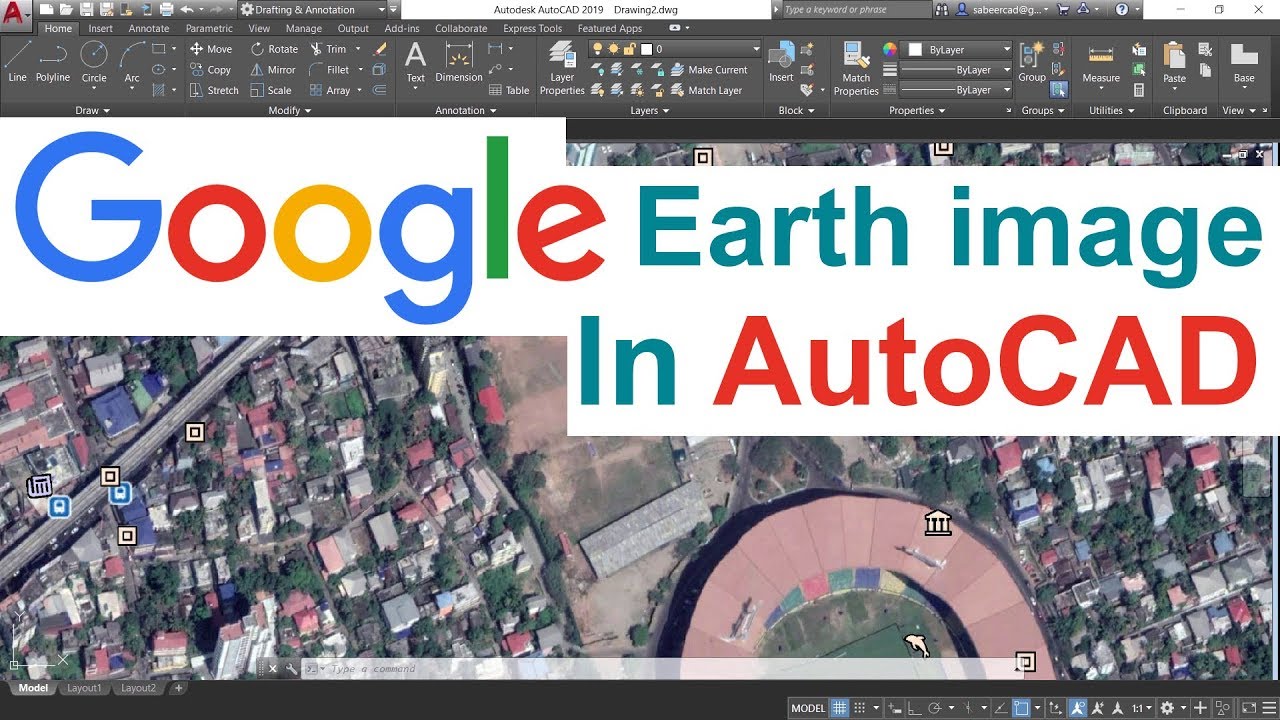Toggle group selection on/off in Groups panel
Image resolution: width=1280 pixels, height=720 pixels.
pos(1058,90)
